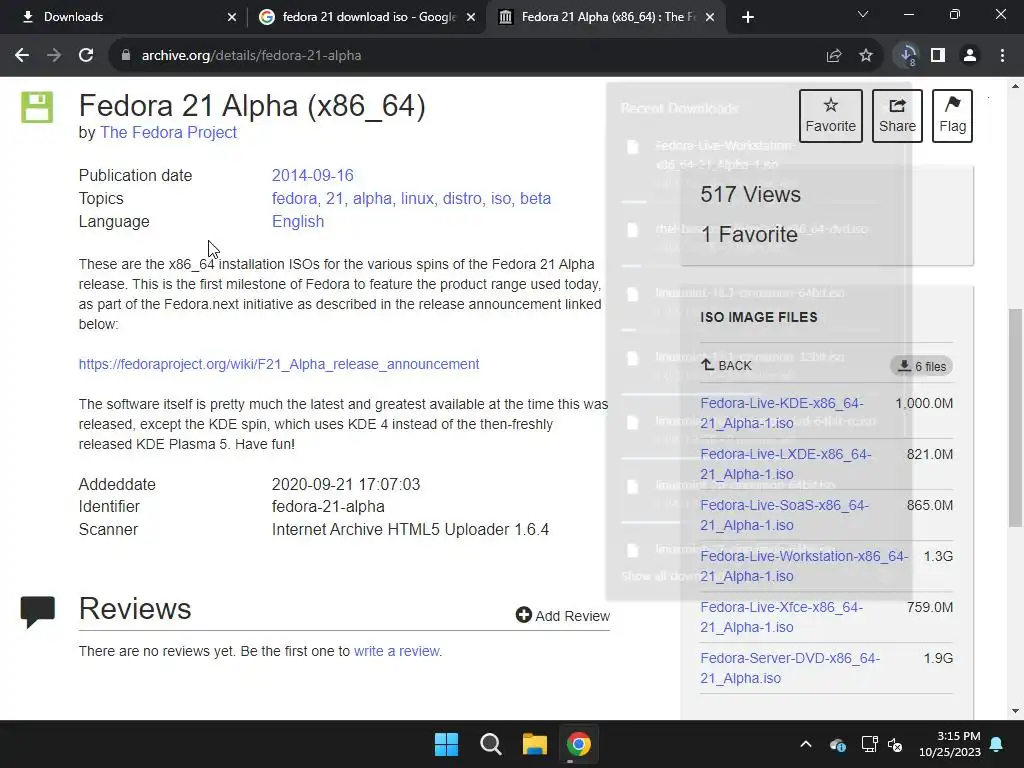
Task: Open a new browser tab
Action: [748, 17]
